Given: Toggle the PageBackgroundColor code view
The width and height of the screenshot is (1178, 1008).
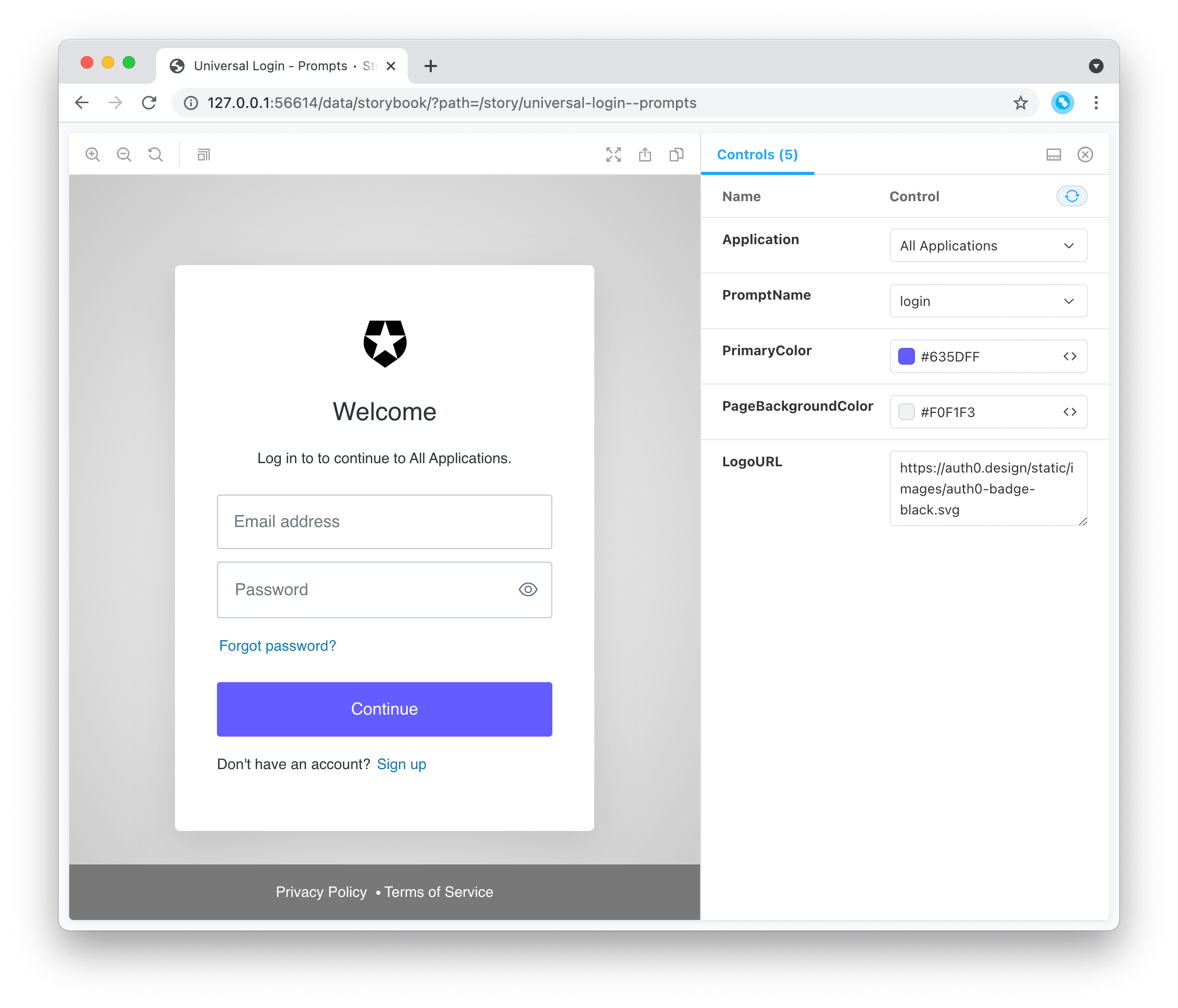Looking at the screenshot, I should point(1070,411).
